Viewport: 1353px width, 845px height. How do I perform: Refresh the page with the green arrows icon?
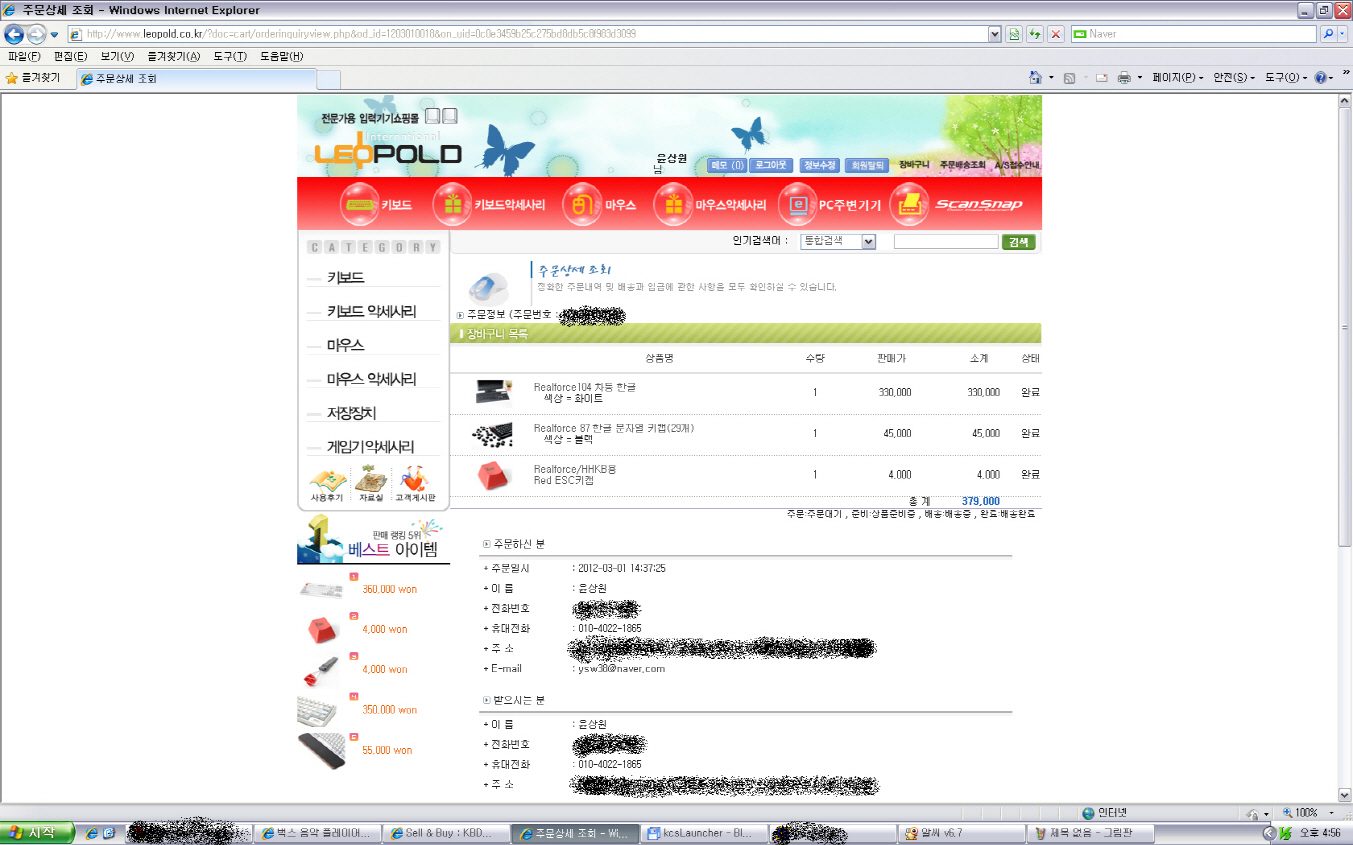click(1035, 34)
